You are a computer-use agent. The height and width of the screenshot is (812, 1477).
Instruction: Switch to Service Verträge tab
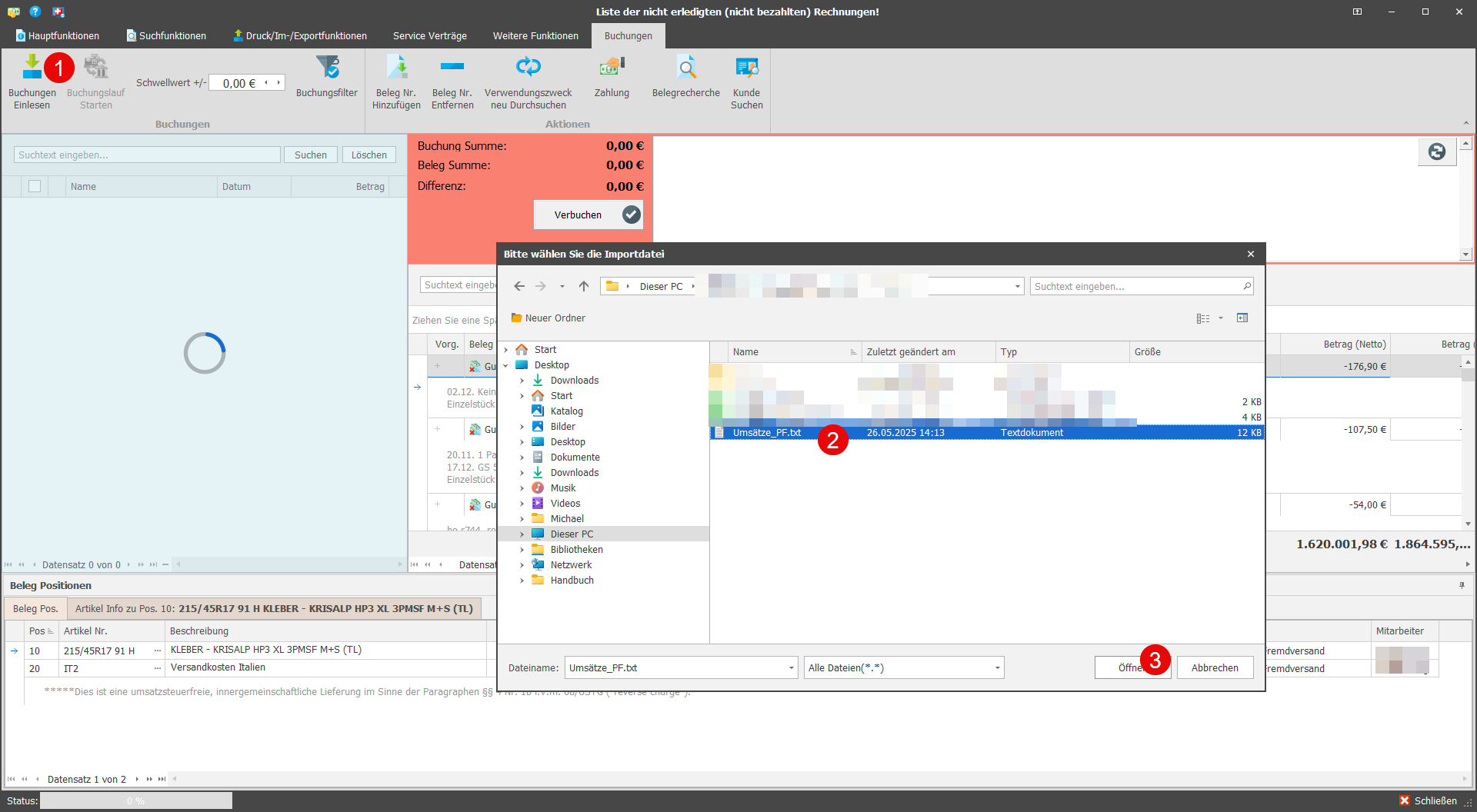click(430, 35)
